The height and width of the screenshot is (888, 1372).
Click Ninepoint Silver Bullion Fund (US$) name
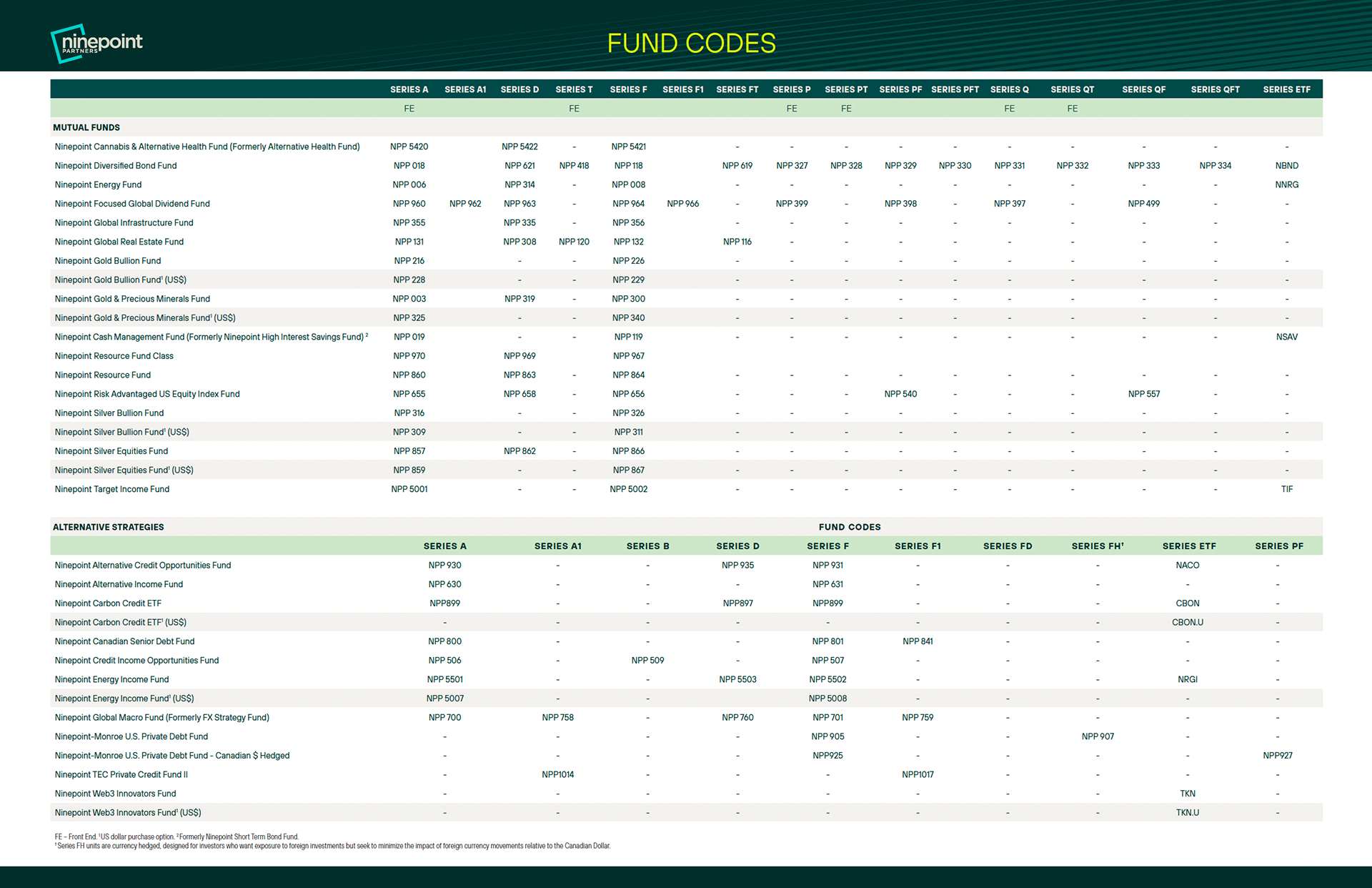pos(122,433)
